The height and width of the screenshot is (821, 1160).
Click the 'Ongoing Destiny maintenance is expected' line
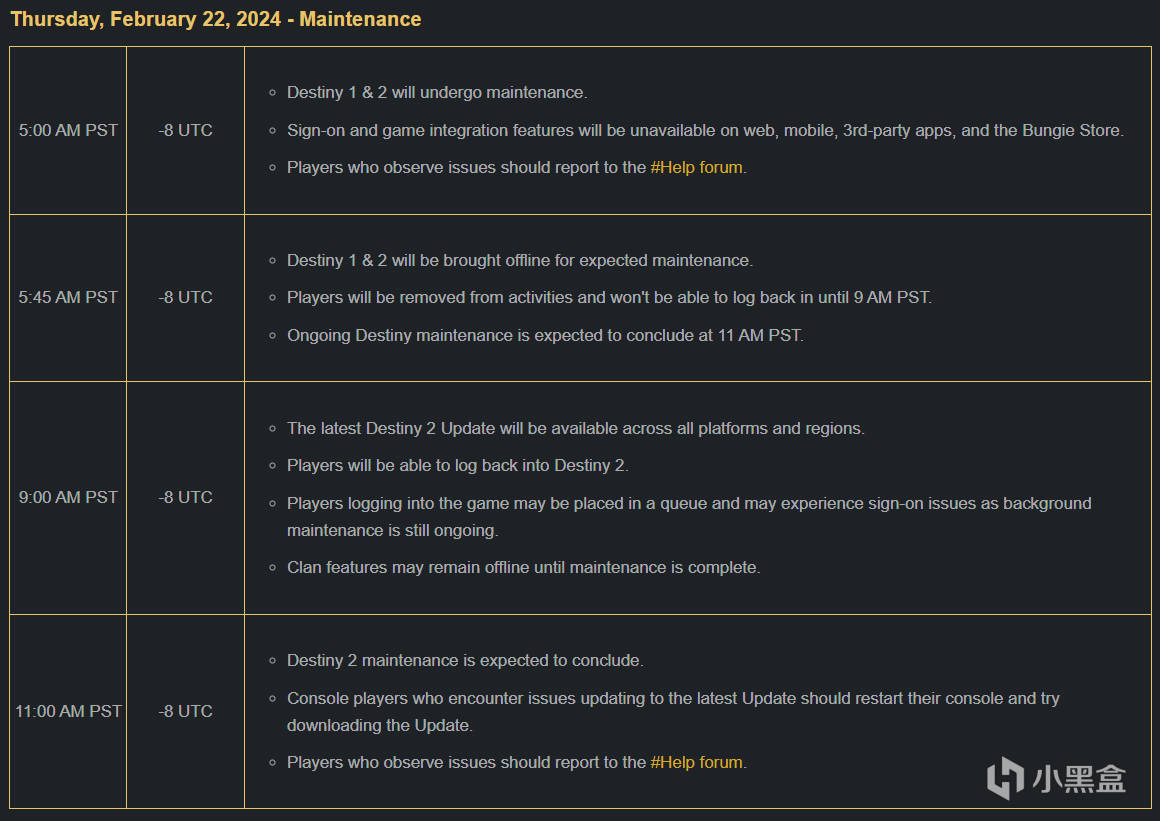point(544,335)
